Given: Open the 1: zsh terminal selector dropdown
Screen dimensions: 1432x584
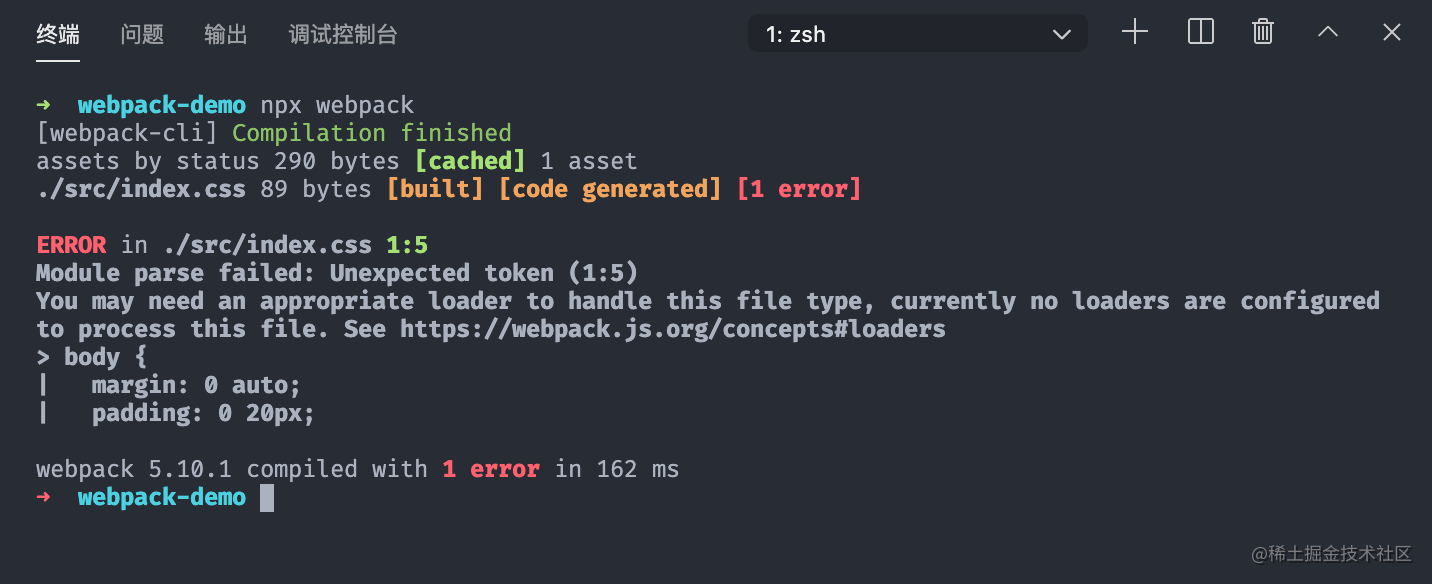Looking at the screenshot, I should coord(918,33).
